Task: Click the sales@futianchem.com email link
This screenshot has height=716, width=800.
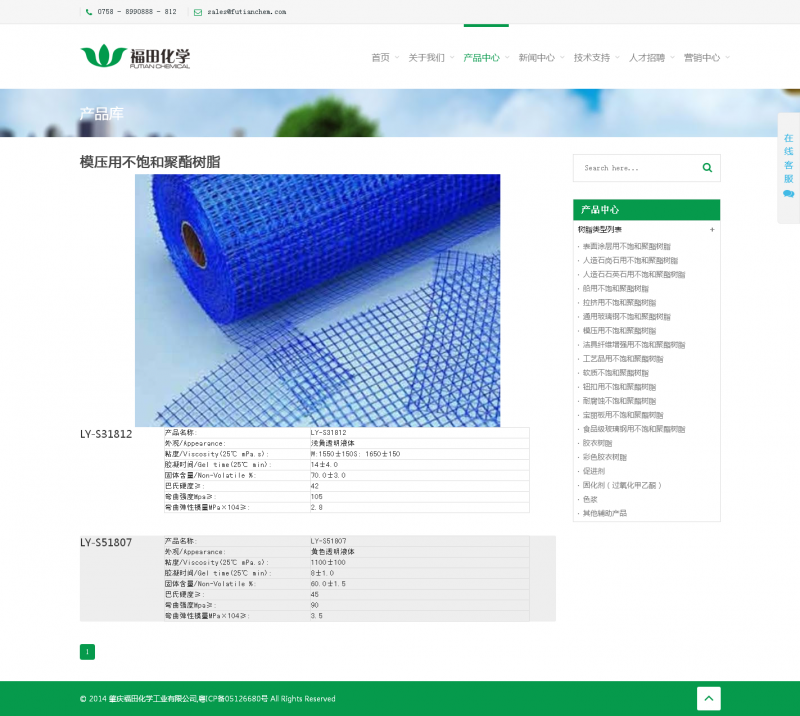Action: coord(247,12)
